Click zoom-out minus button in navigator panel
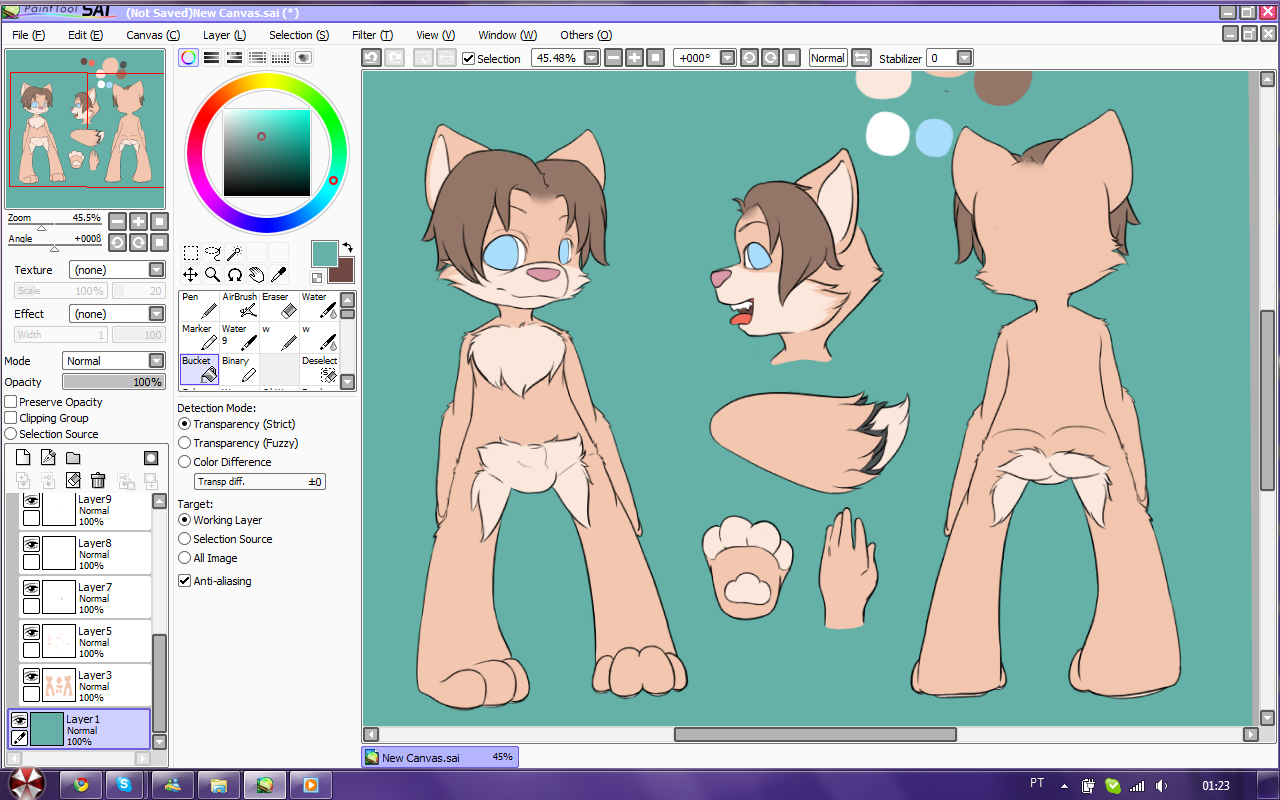1280x800 pixels. click(x=117, y=221)
